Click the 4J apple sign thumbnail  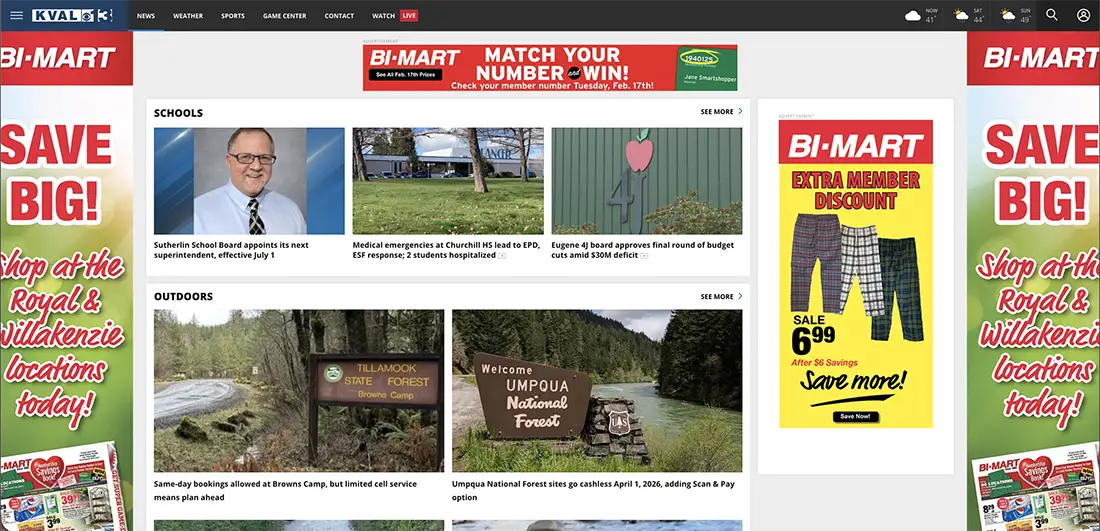point(647,181)
